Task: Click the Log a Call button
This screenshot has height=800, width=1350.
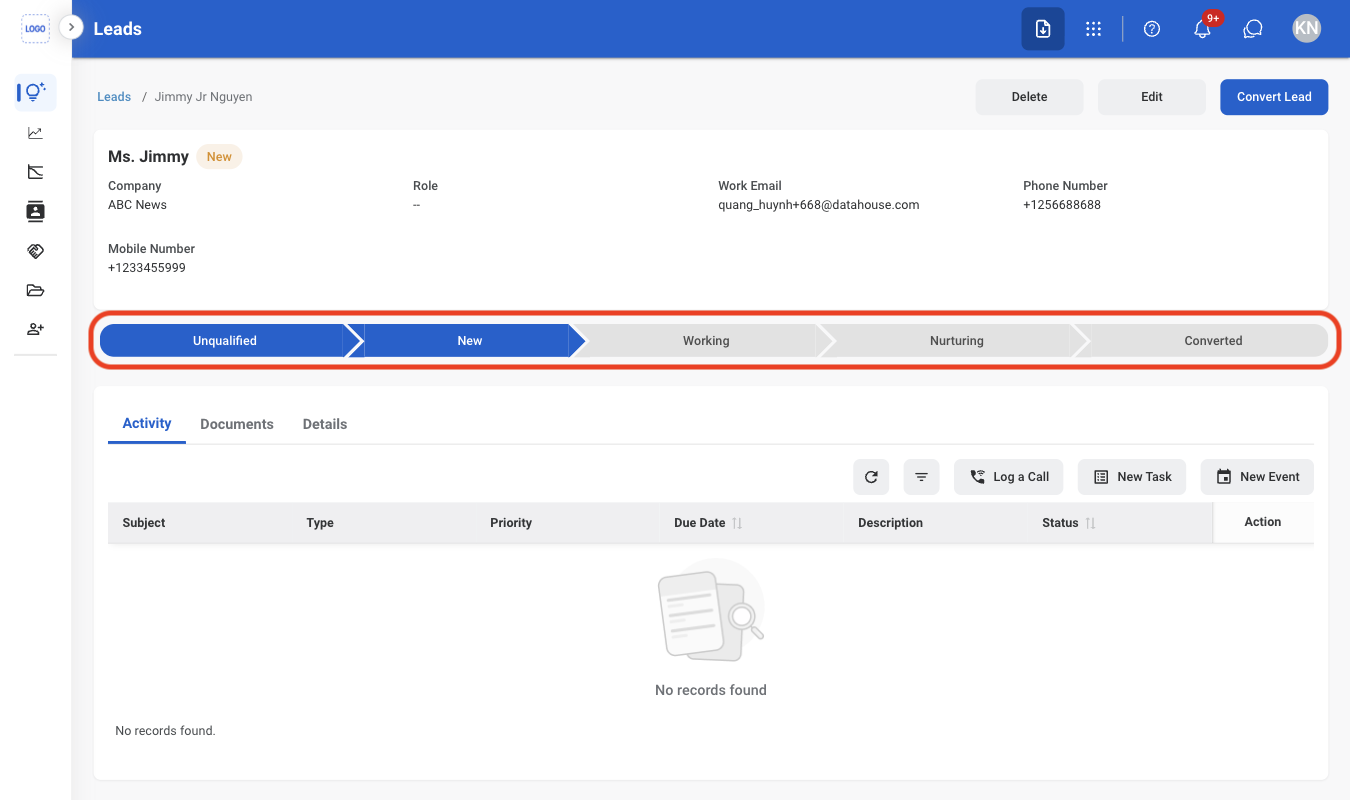Action: (x=1008, y=477)
